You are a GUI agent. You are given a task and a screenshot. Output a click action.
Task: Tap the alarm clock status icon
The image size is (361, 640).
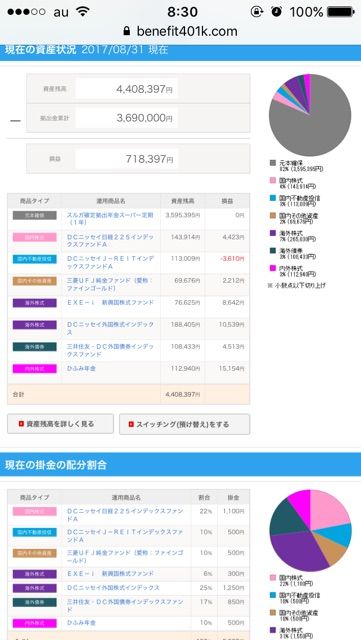276,11
